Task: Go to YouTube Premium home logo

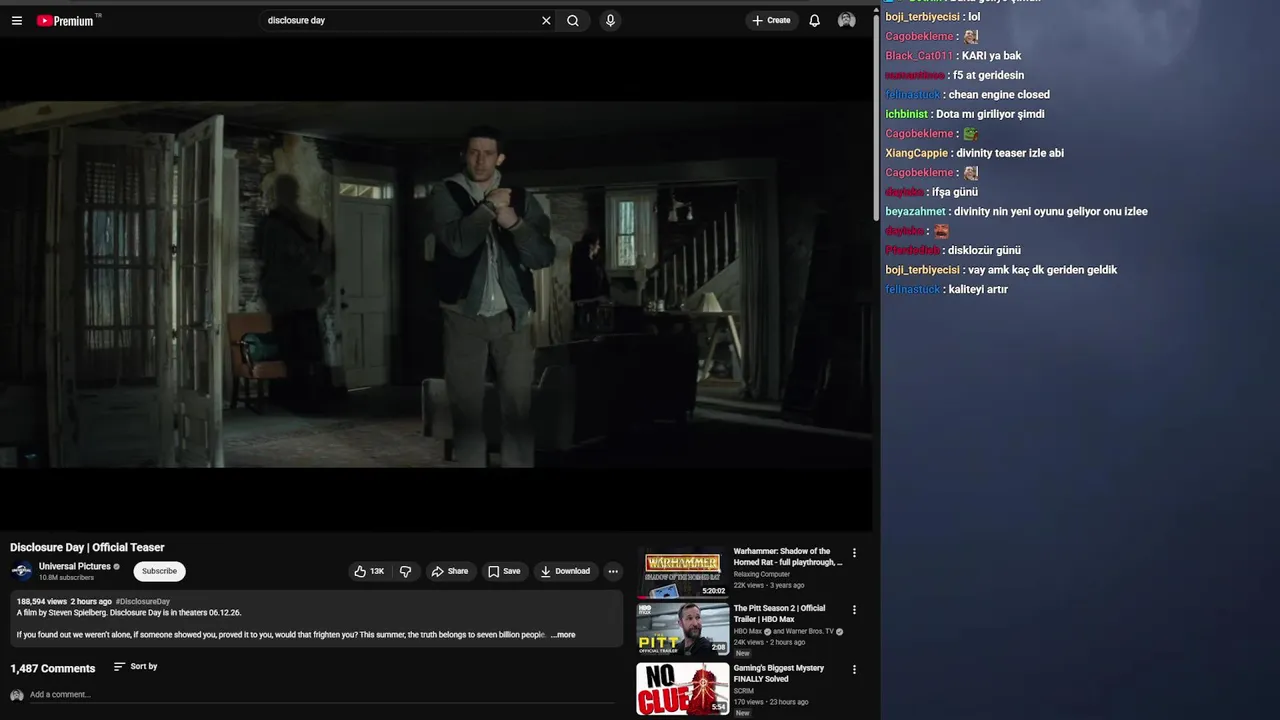Action: click(67, 20)
